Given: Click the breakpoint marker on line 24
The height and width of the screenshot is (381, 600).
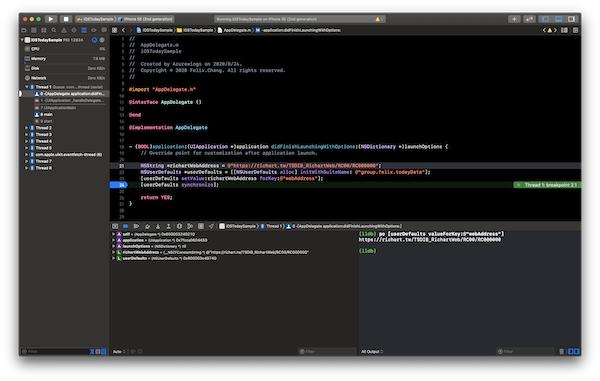Looking at the screenshot, I should click(x=119, y=185).
